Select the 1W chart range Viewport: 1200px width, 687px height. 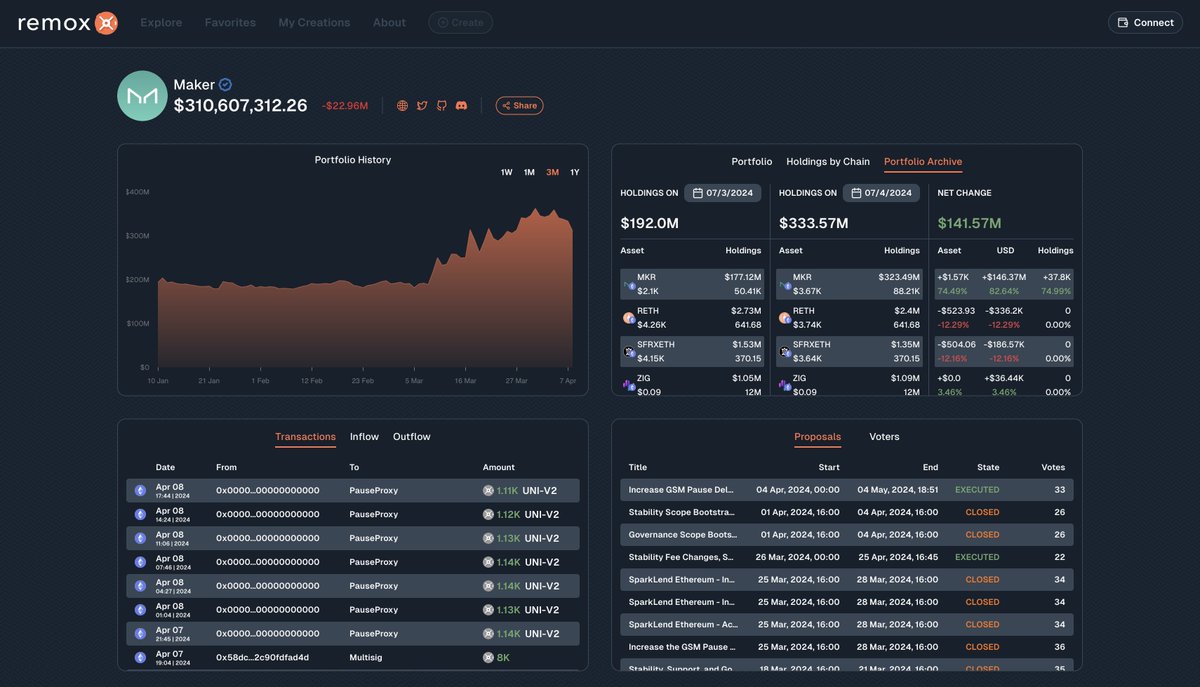pos(507,172)
